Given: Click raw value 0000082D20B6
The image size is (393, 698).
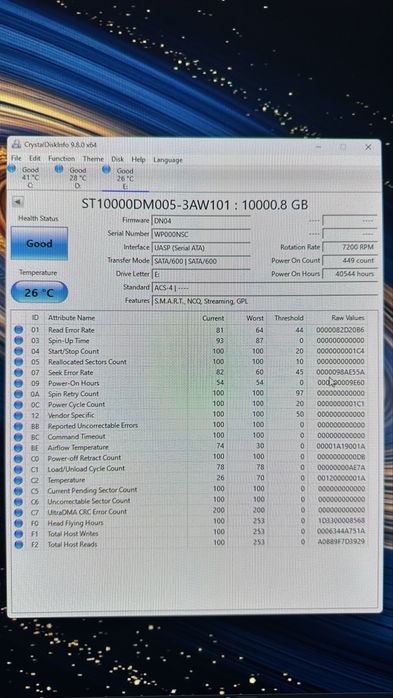Looking at the screenshot, I should [340, 330].
